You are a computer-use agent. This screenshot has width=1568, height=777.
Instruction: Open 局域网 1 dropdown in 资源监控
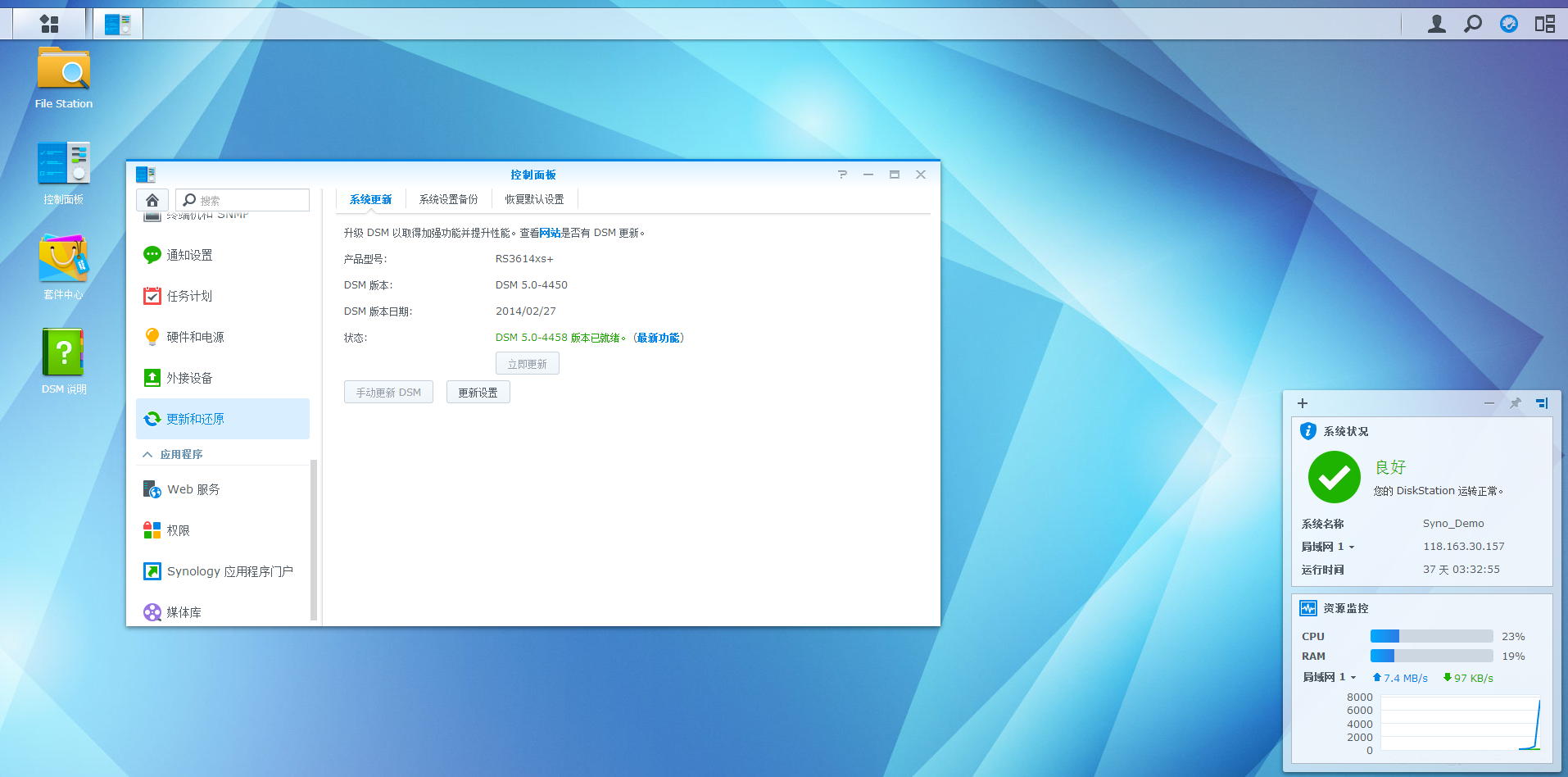tap(1330, 677)
